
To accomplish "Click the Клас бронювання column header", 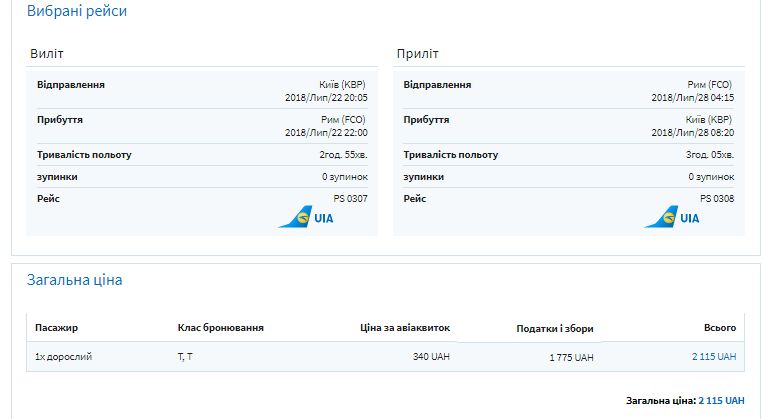I will click(220, 328).
